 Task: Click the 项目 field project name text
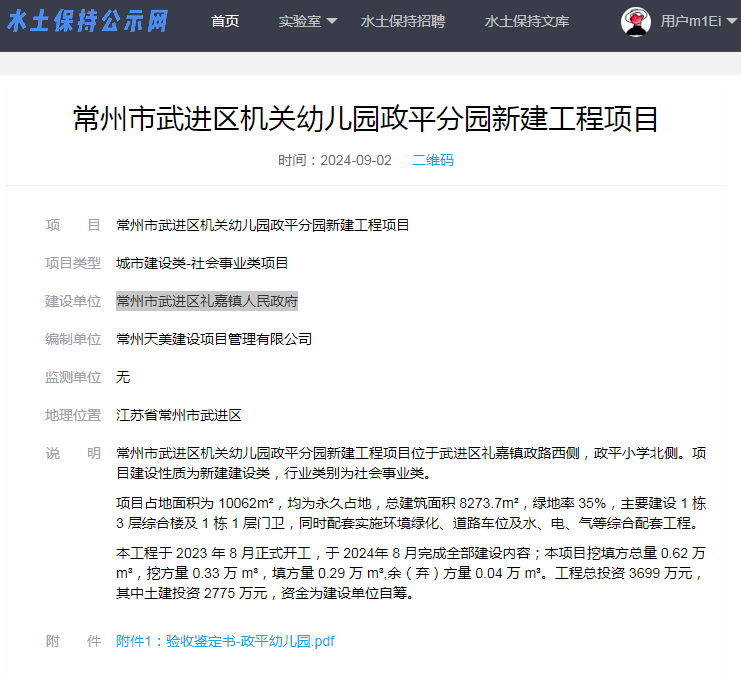[263, 225]
